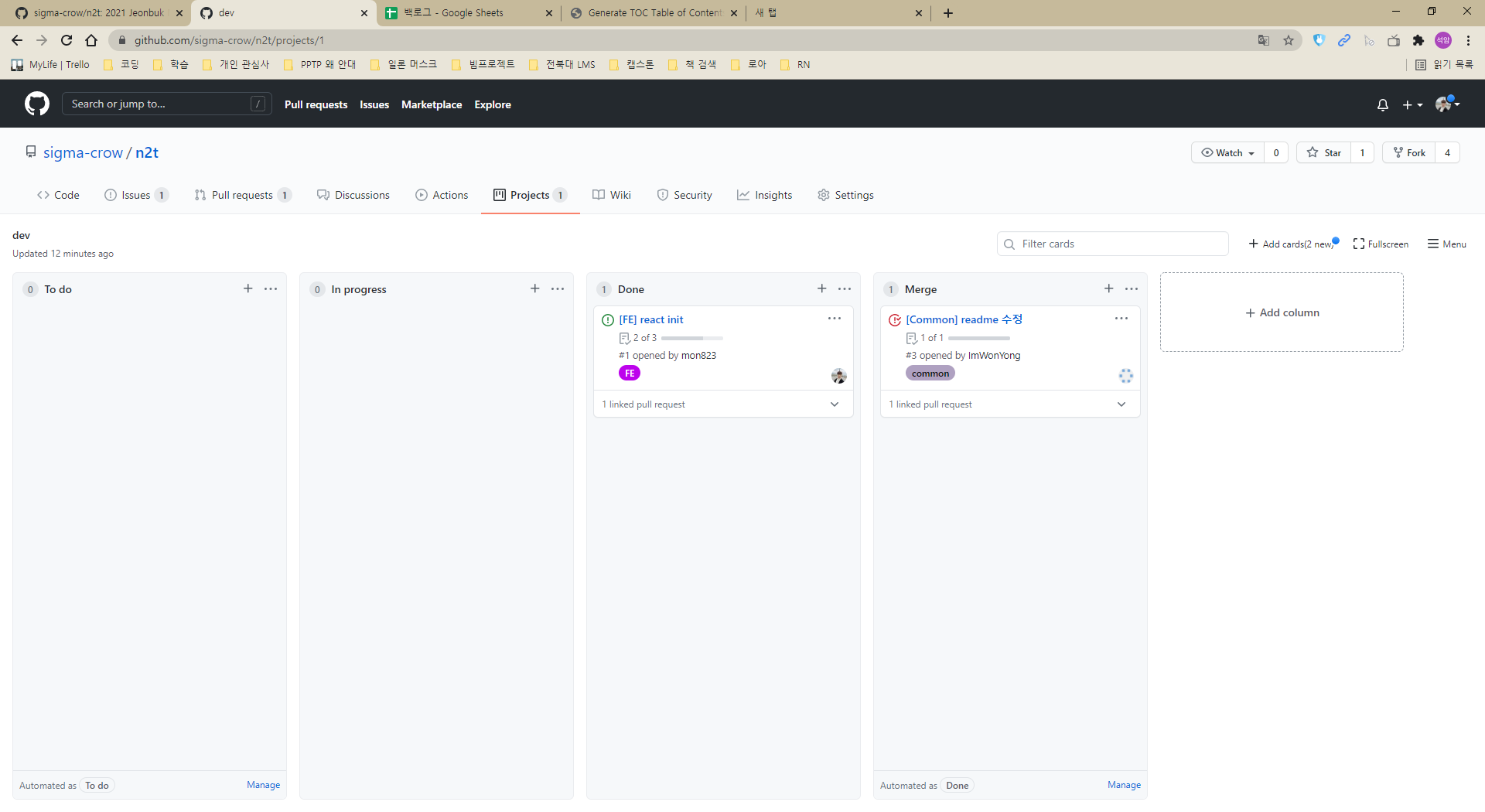Open global Issues in top navigation
The image size is (1485, 812).
374,104
